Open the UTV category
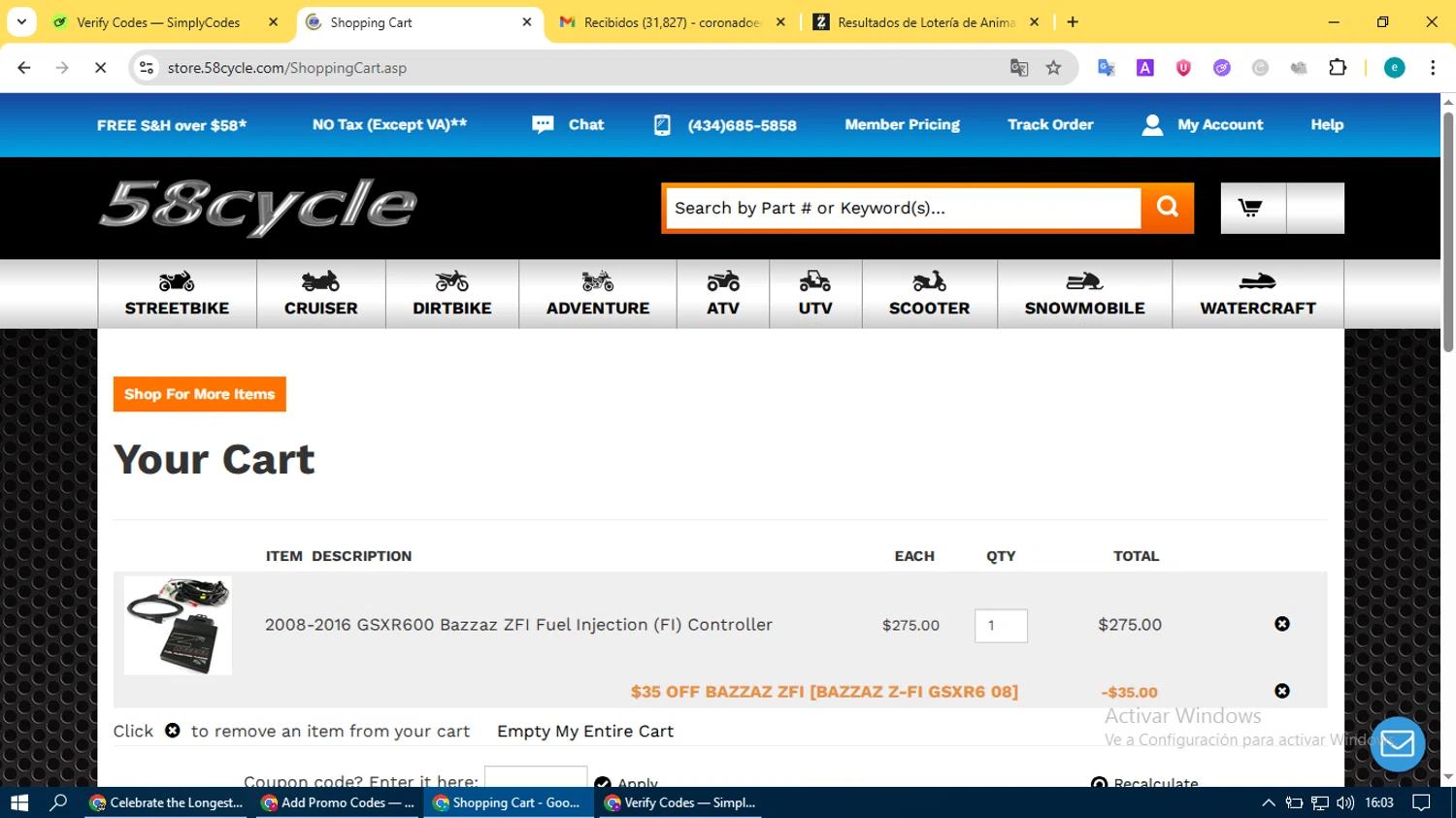 coord(815,294)
